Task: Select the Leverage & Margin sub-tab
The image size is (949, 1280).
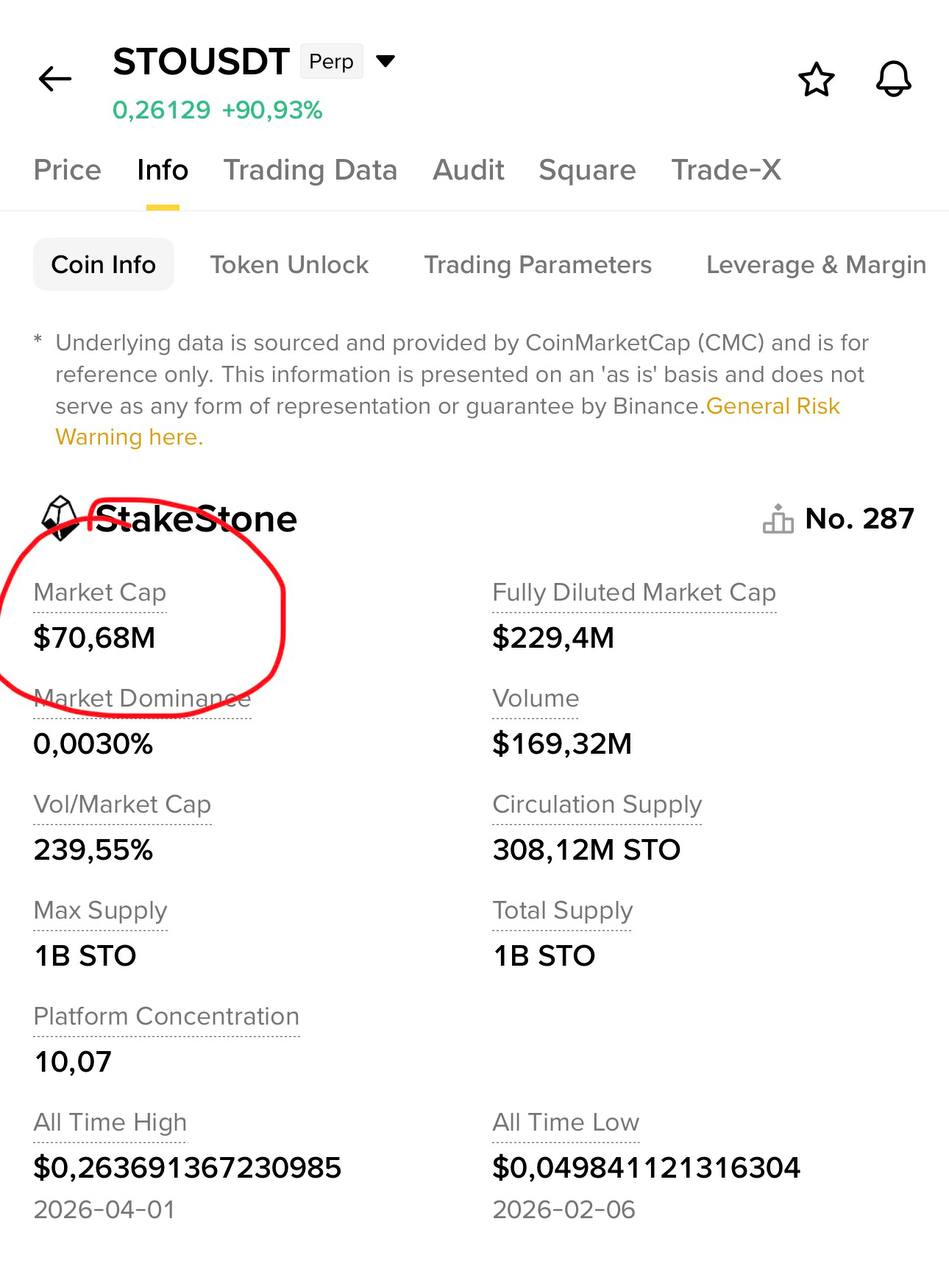Action: 816,265
